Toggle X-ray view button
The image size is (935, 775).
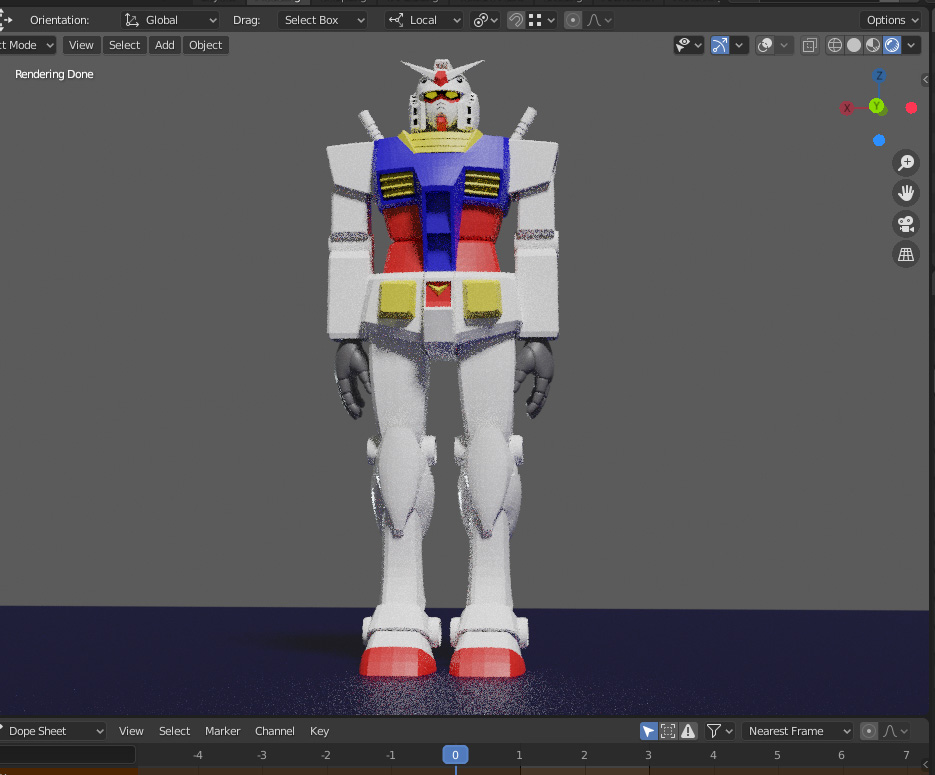810,45
